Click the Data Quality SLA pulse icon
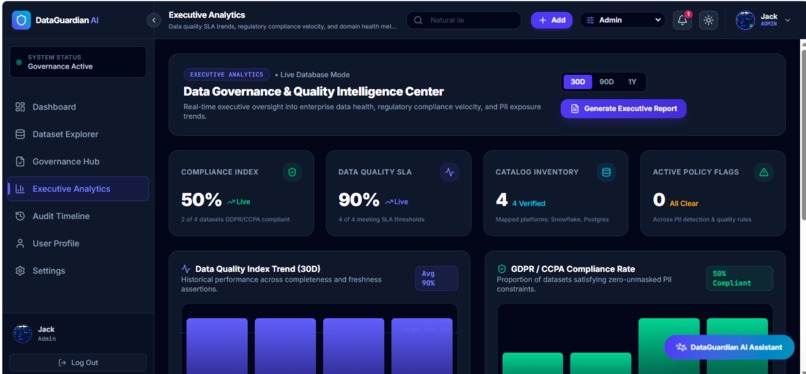 click(449, 172)
